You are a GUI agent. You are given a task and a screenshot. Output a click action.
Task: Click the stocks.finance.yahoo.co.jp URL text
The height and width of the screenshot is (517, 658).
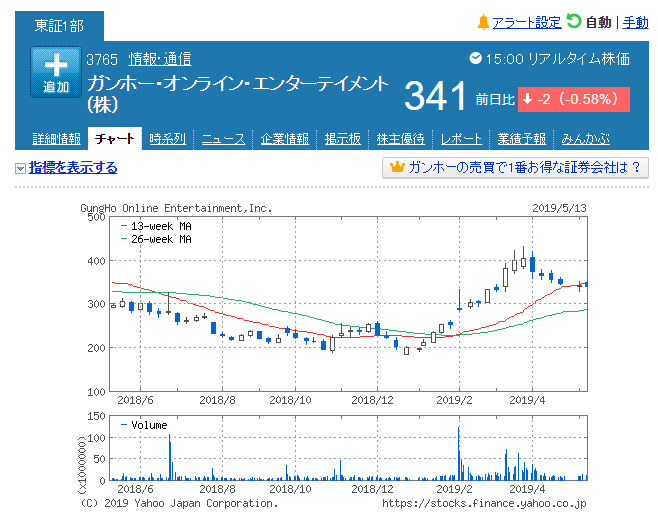(484, 504)
